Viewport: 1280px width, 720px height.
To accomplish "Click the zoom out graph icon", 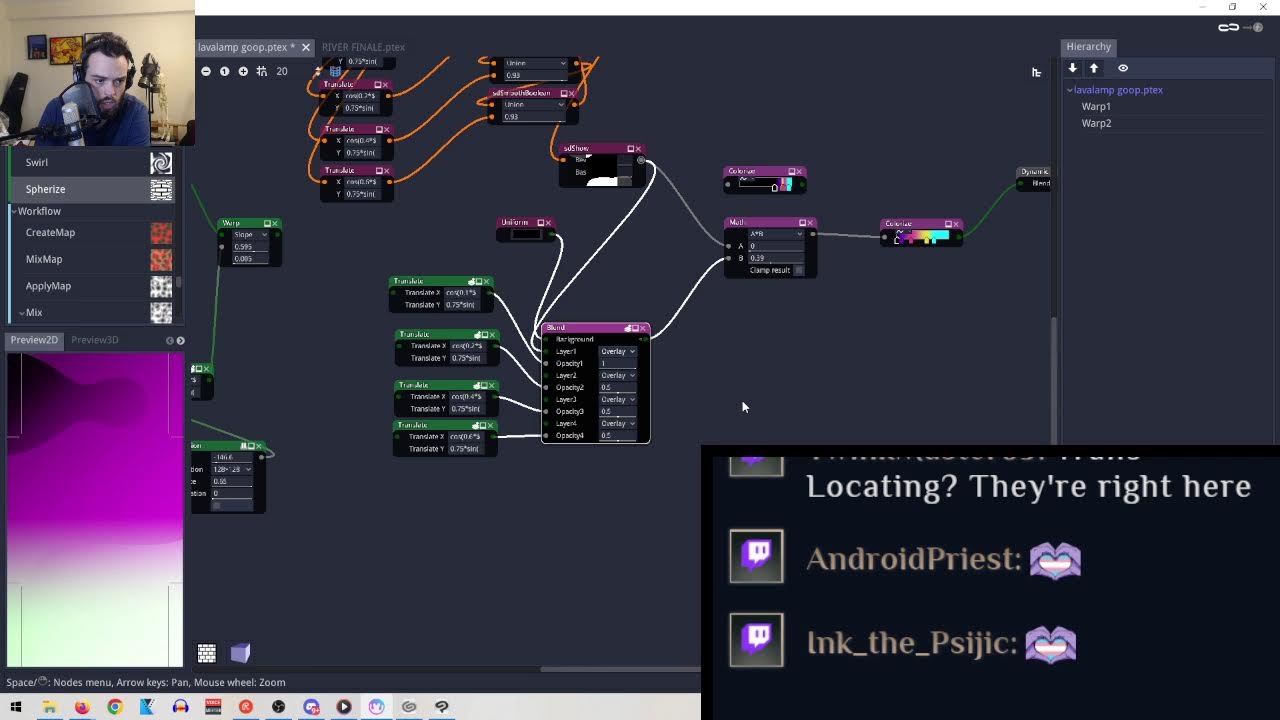I will click(x=206, y=71).
